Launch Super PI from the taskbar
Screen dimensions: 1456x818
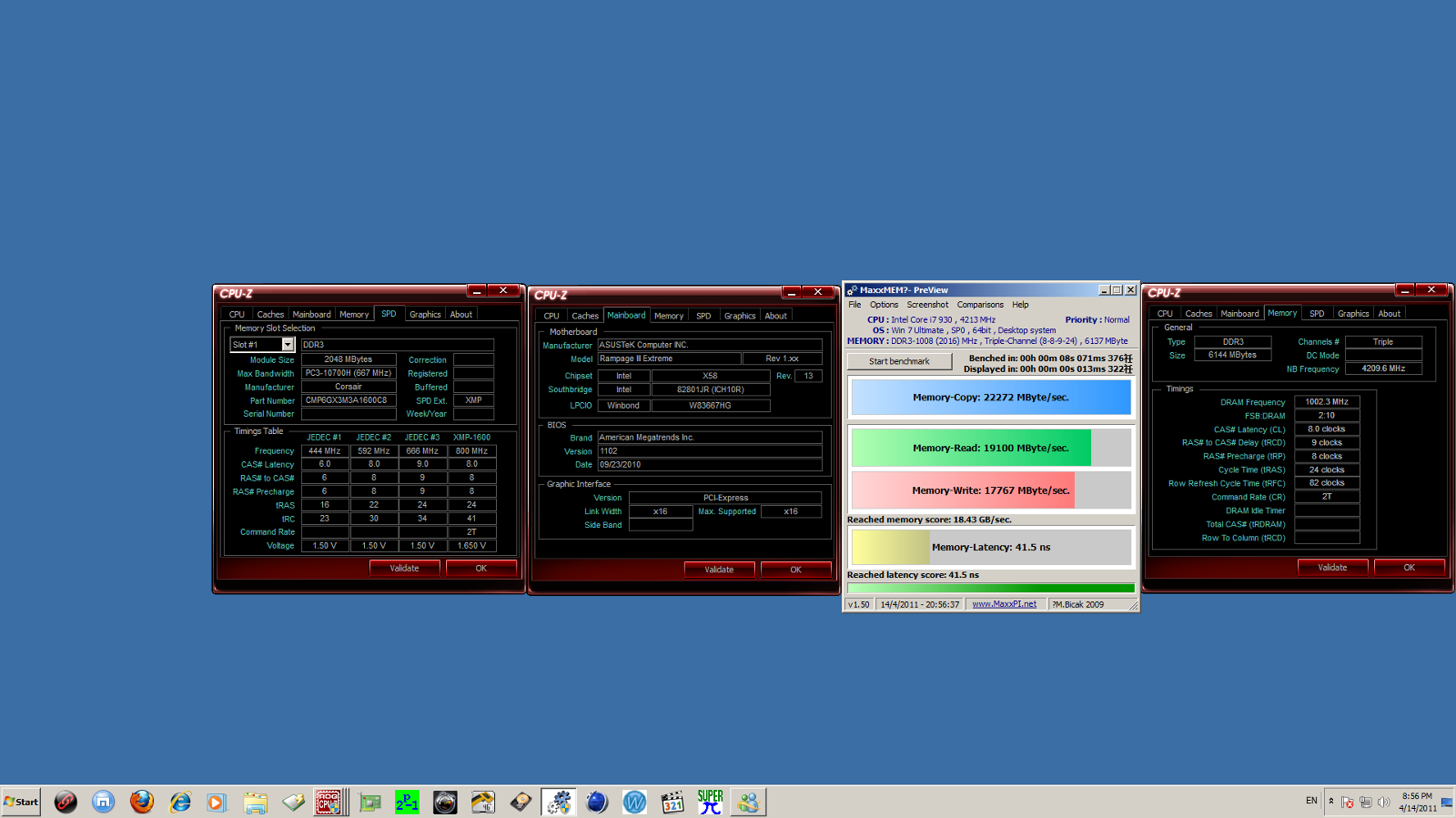(x=710, y=802)
